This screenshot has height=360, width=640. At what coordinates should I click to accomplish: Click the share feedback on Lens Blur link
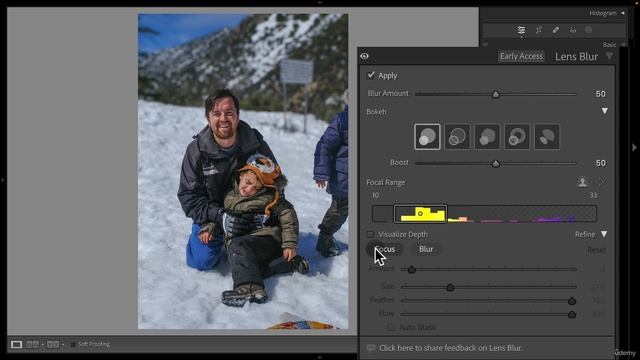(x=451, y=348)
